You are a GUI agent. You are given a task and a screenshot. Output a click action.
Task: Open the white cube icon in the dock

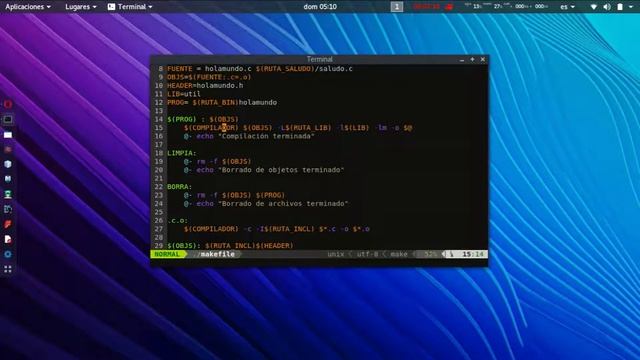click(8, 164)
